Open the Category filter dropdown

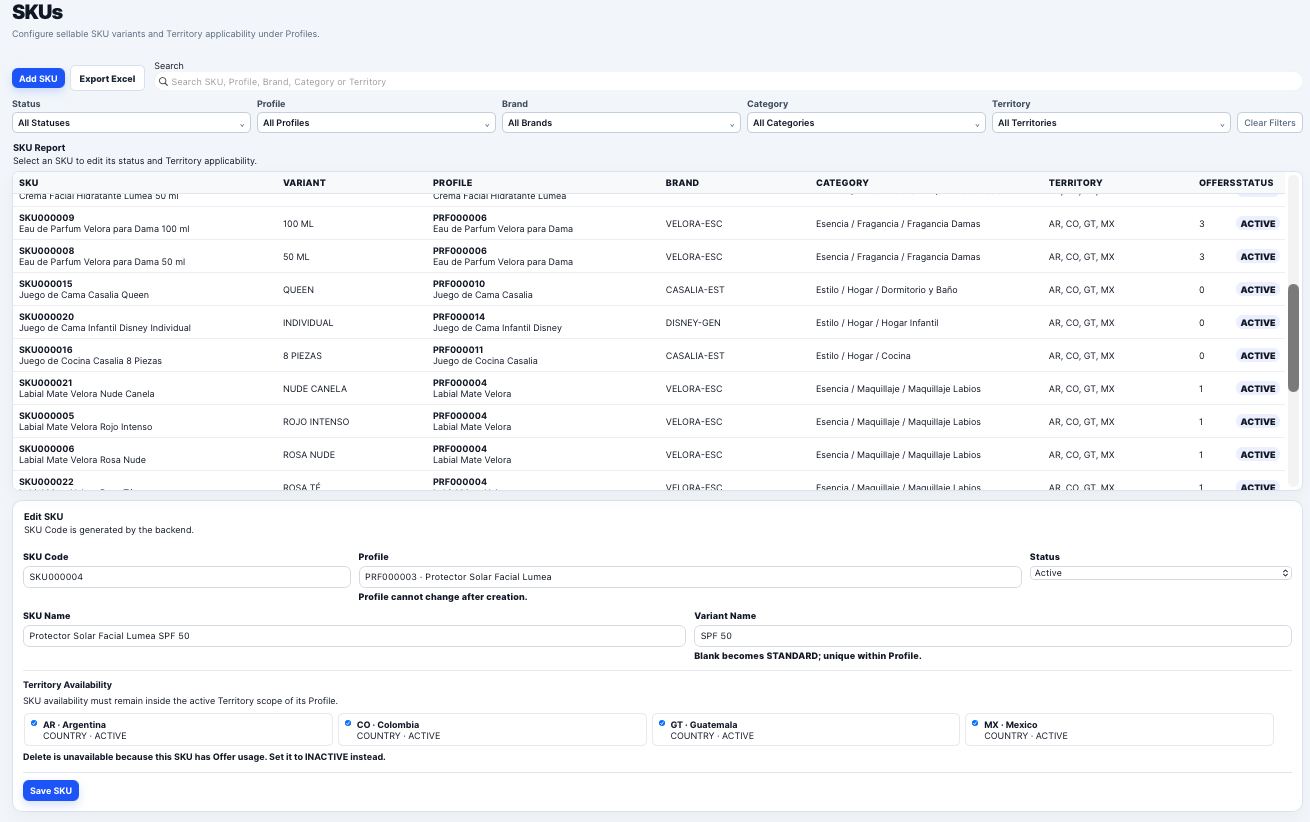(x=866, y=123)
